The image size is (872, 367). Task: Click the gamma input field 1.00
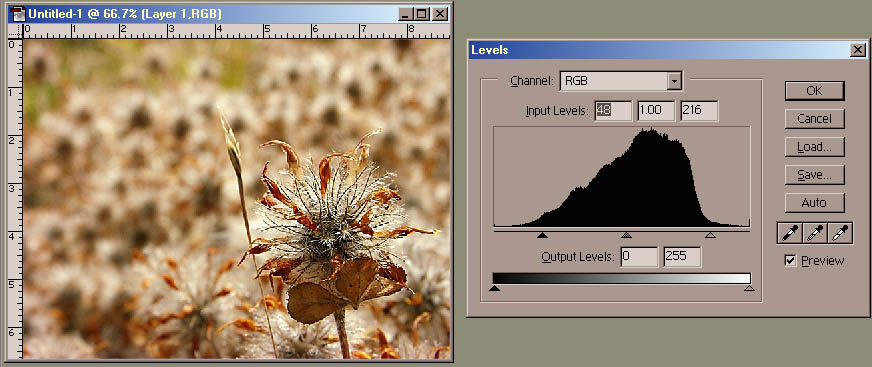tap(656, 111)
